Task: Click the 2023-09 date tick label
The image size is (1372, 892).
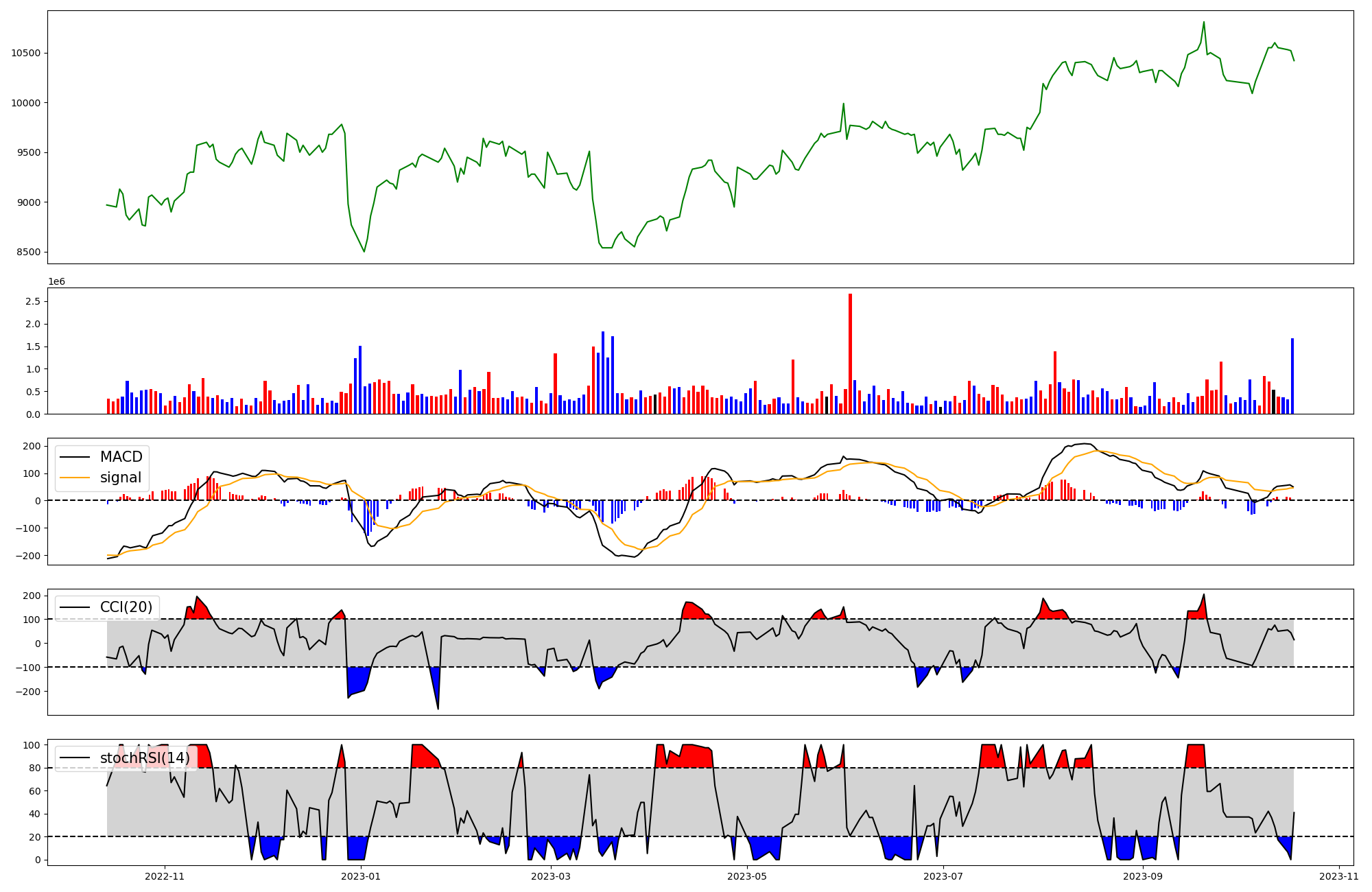Action: point(1143,876)
